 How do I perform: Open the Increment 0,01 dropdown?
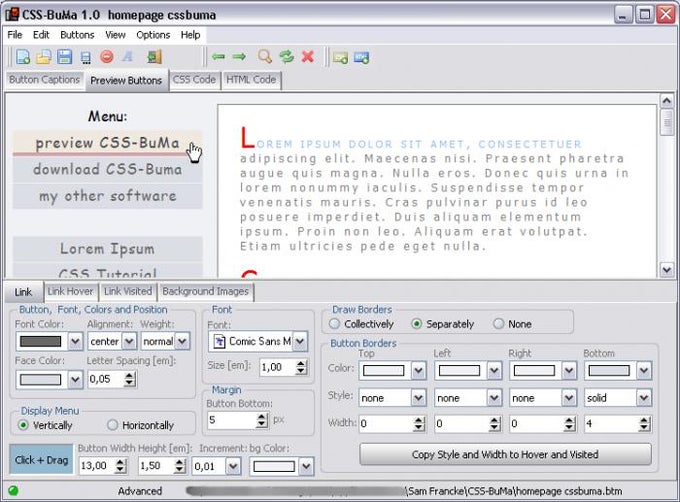coord(233,466)
